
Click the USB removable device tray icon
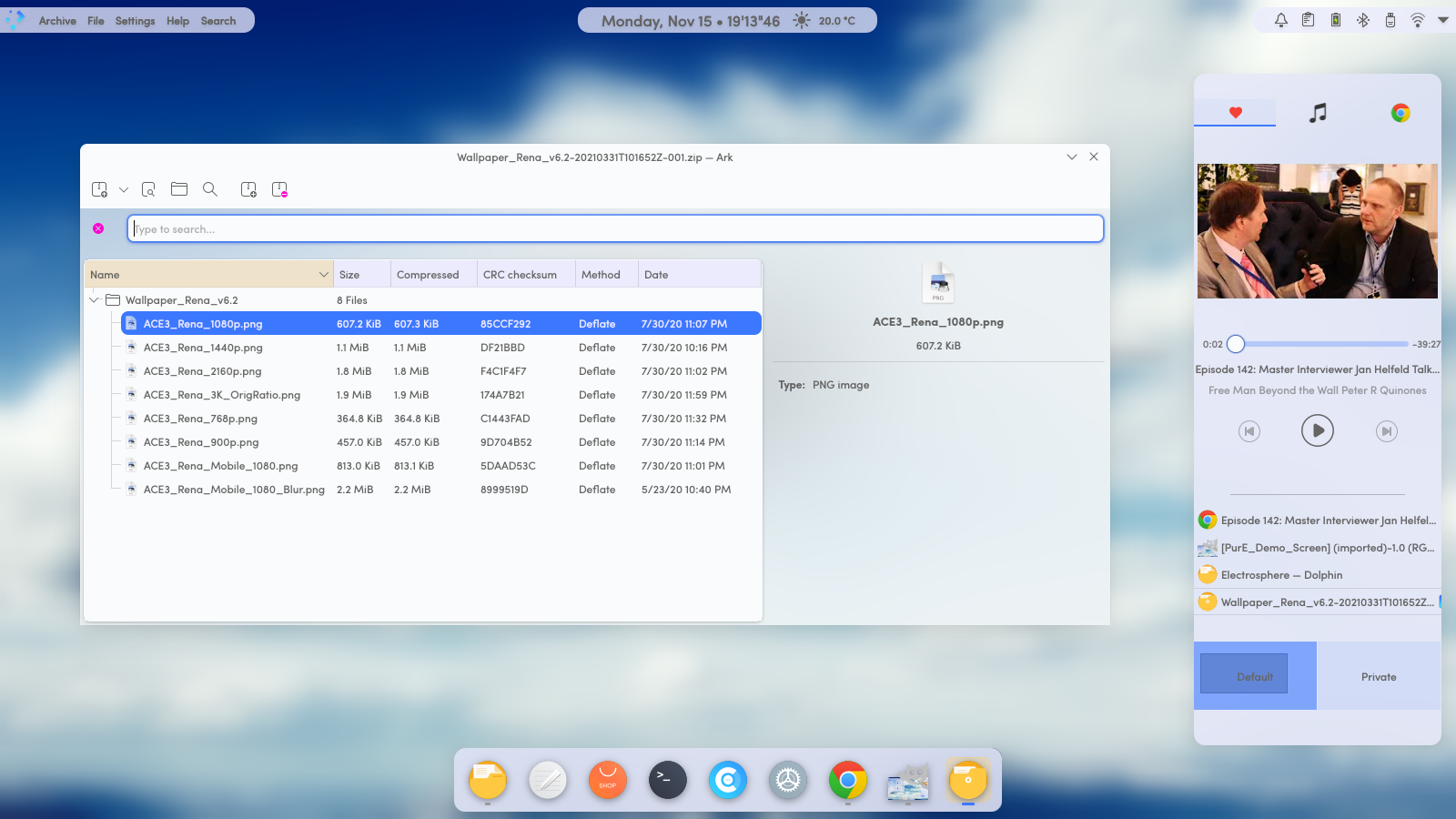point(1390,20)
